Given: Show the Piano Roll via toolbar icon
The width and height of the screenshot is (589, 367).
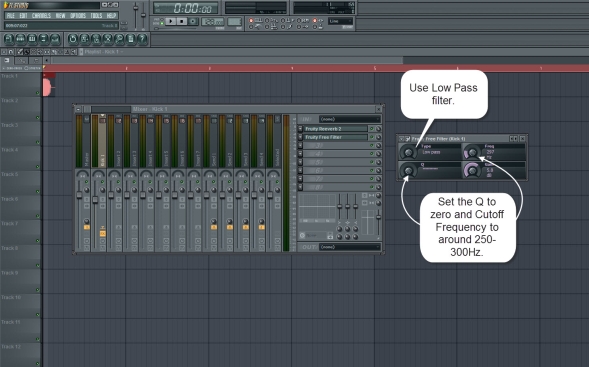Looking at the screenshot, I should point(32,39).
